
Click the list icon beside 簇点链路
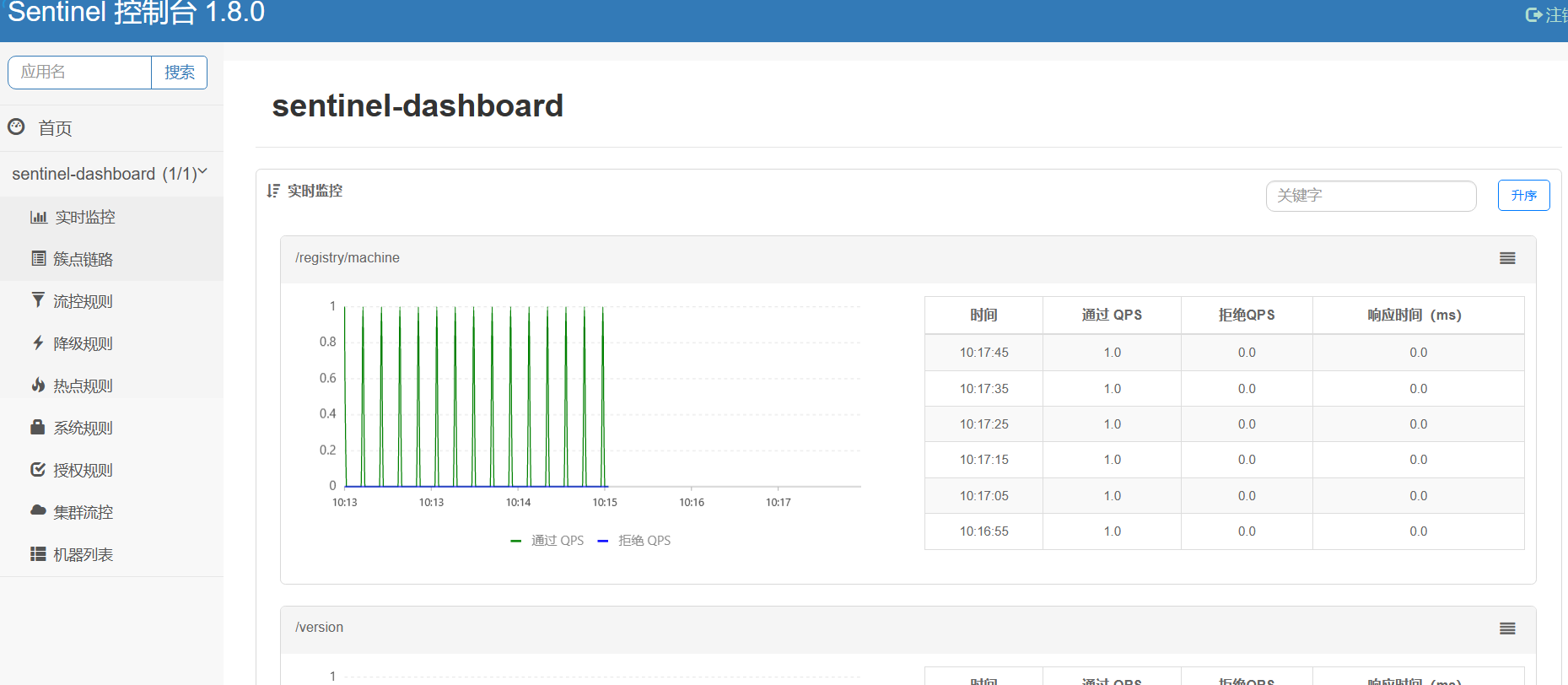click(38, 259)
